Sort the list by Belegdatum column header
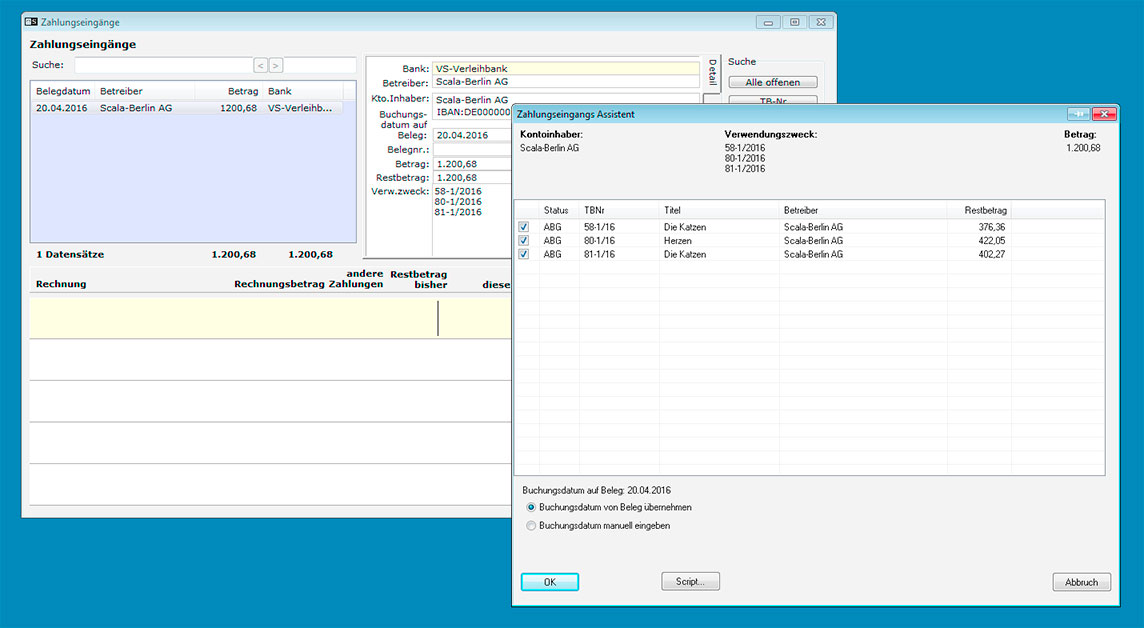 coord(62,91)
